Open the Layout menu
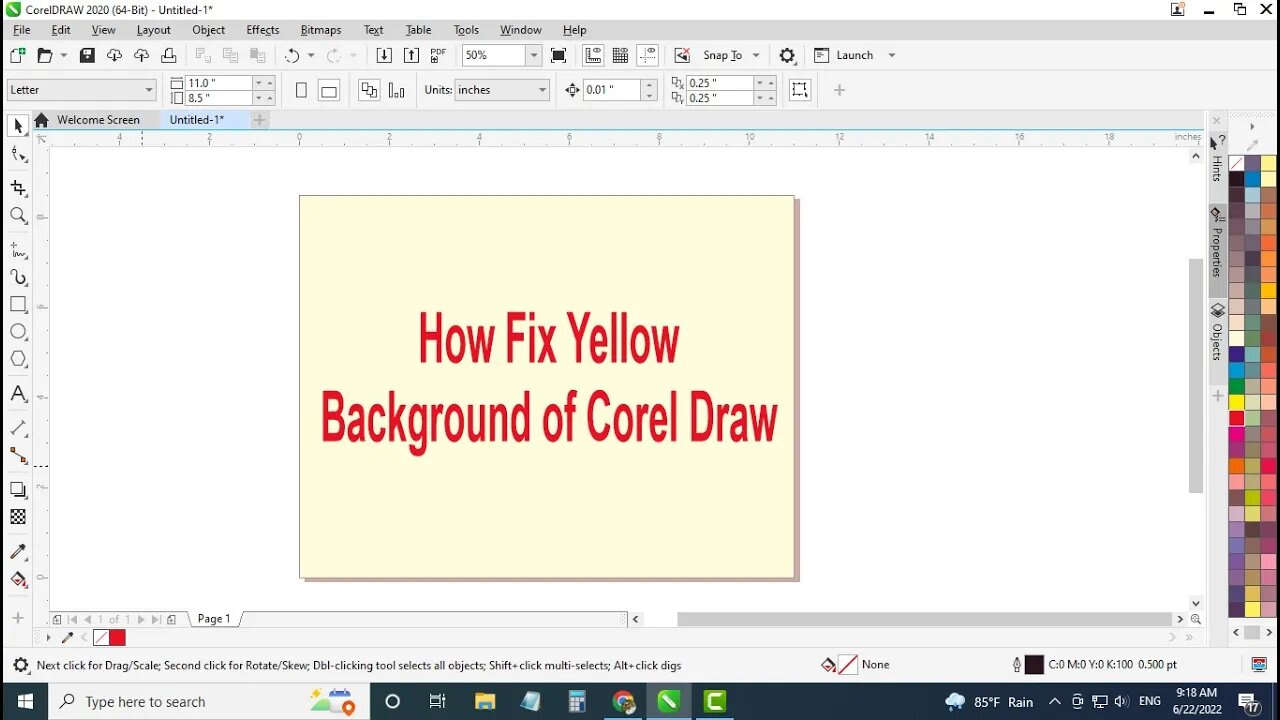1280x720 pixels. click(x=153, y=30)
